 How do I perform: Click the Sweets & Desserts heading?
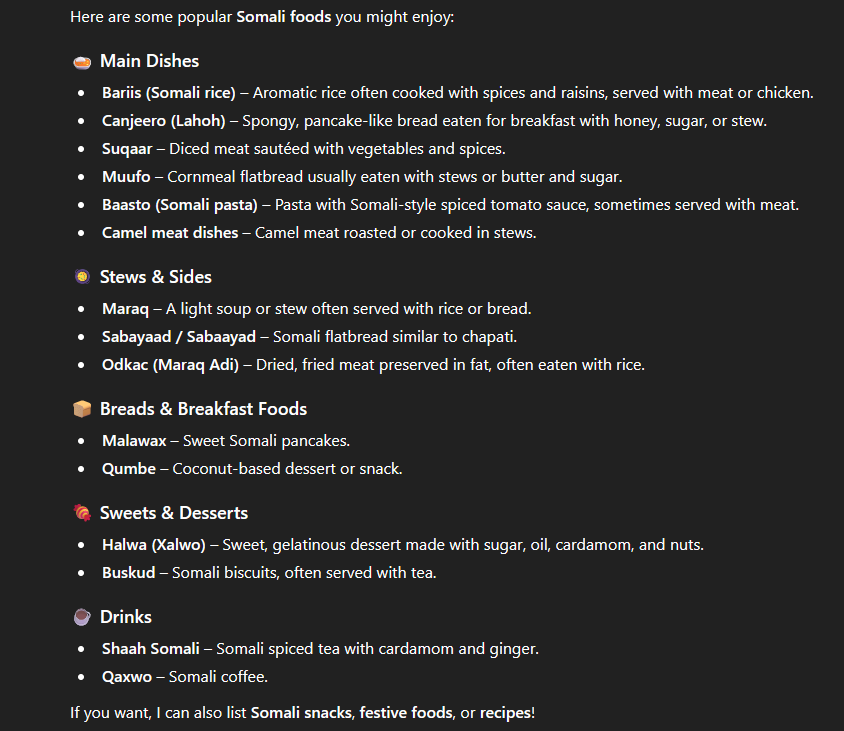point(173,513)
